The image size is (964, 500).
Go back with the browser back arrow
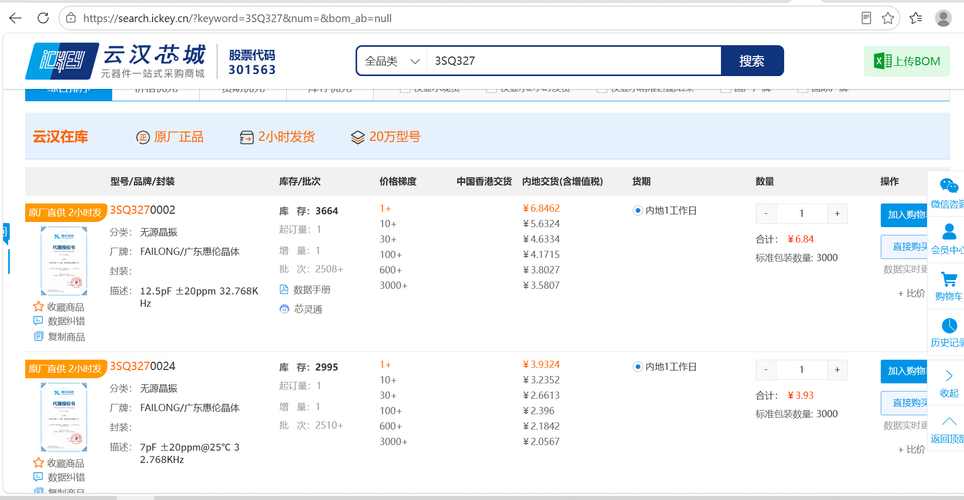(15, 18)
